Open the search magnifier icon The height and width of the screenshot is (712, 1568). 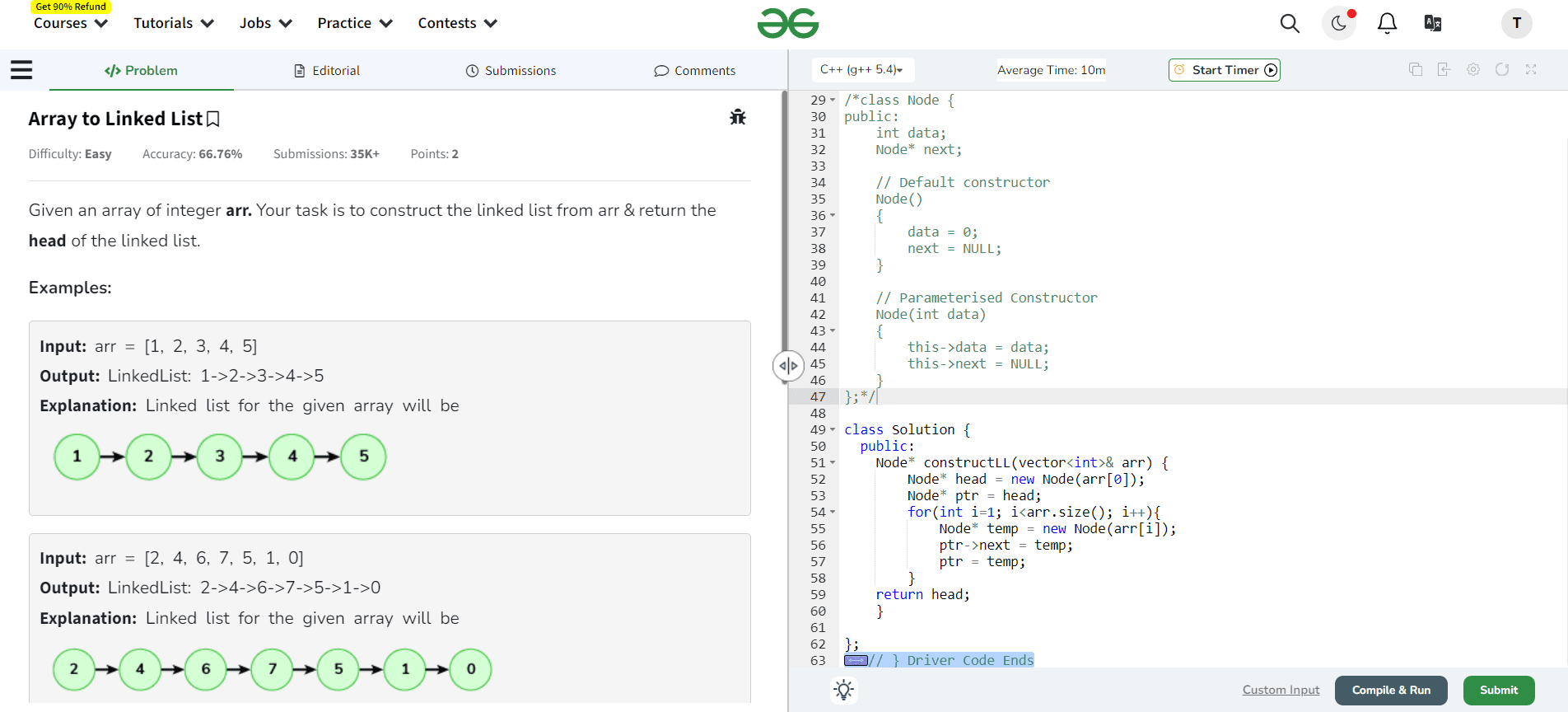[x=1290, y=24]
